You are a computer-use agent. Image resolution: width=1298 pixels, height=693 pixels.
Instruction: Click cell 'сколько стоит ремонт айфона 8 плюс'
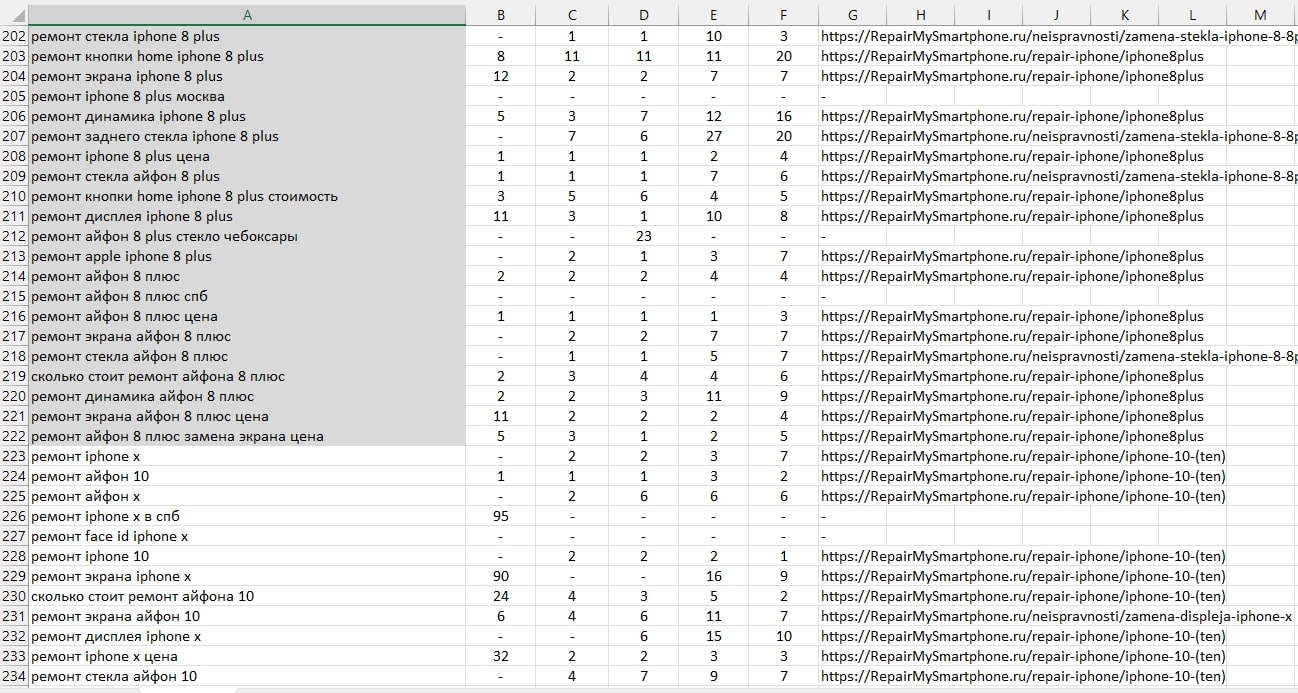247,376
